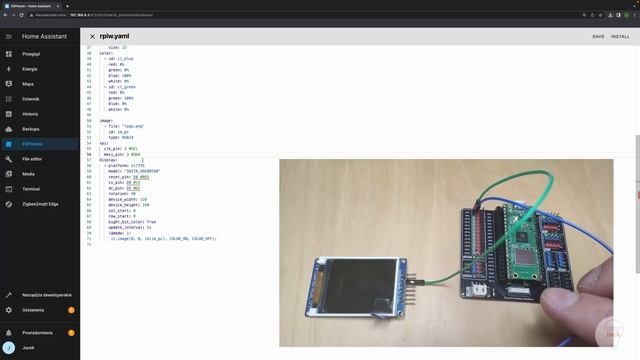640x360 pixels.
Task: Click the Terminal sidebar icon
Action: pyautogui.click(x=9, y=189)
